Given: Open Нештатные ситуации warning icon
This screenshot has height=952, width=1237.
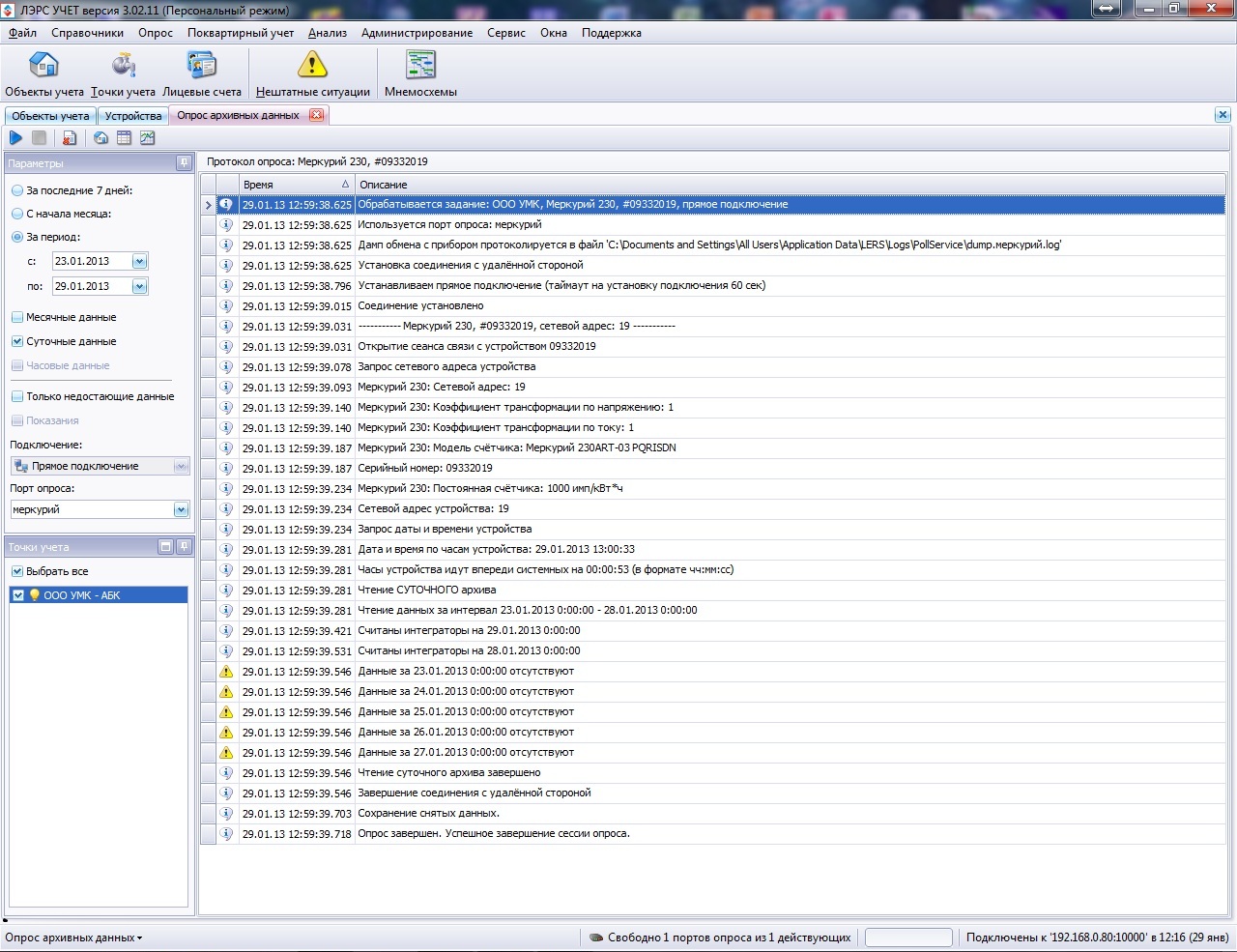Looking at the screenshot, I should pyautogui.click(x=312, y=73).
